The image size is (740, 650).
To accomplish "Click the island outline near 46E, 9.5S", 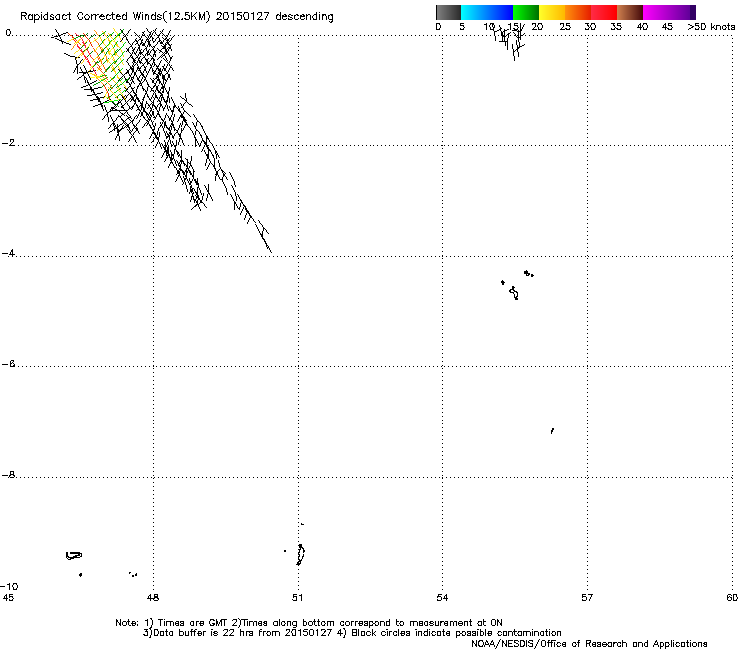I will coord(74,556).
